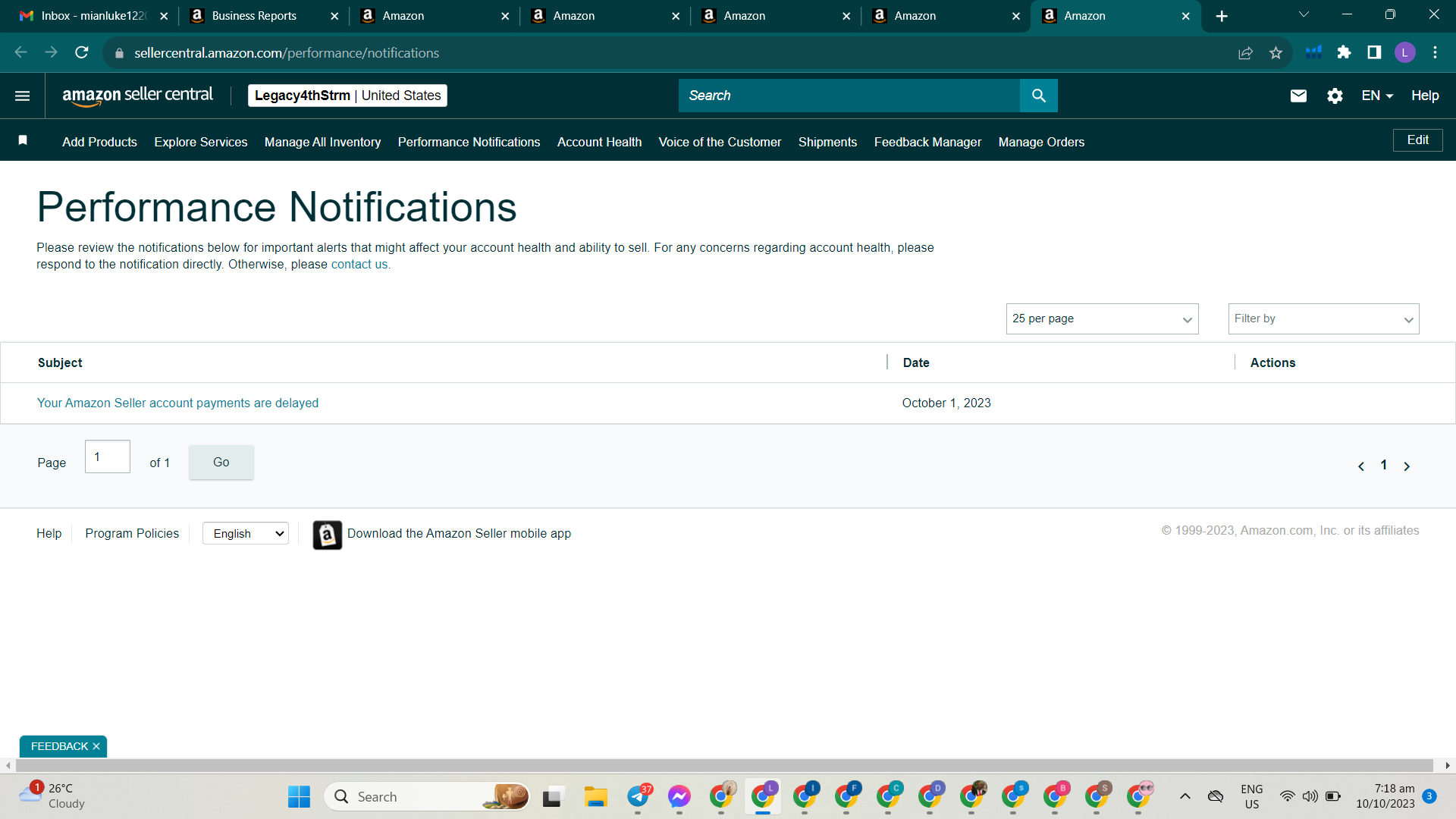Open Shipments menu item
Screen dimensions: 1456x819
(x=827, y=142)
